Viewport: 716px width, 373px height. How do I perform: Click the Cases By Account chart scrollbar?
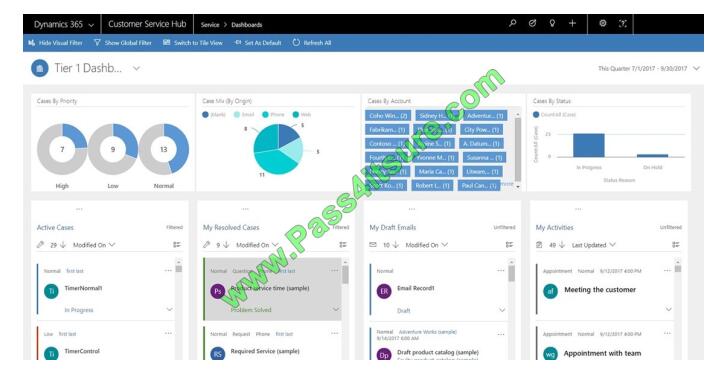[517, 150]
